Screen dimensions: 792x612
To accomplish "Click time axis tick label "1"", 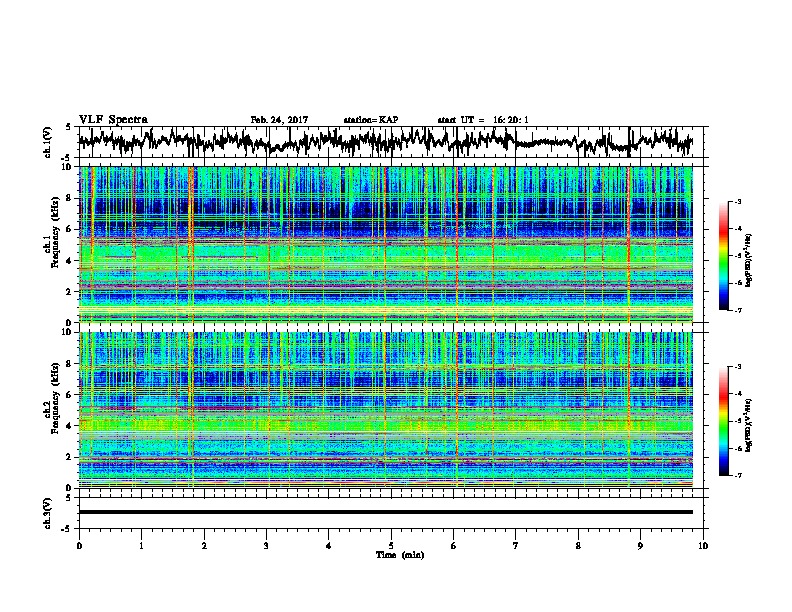I will click(141, 546).
